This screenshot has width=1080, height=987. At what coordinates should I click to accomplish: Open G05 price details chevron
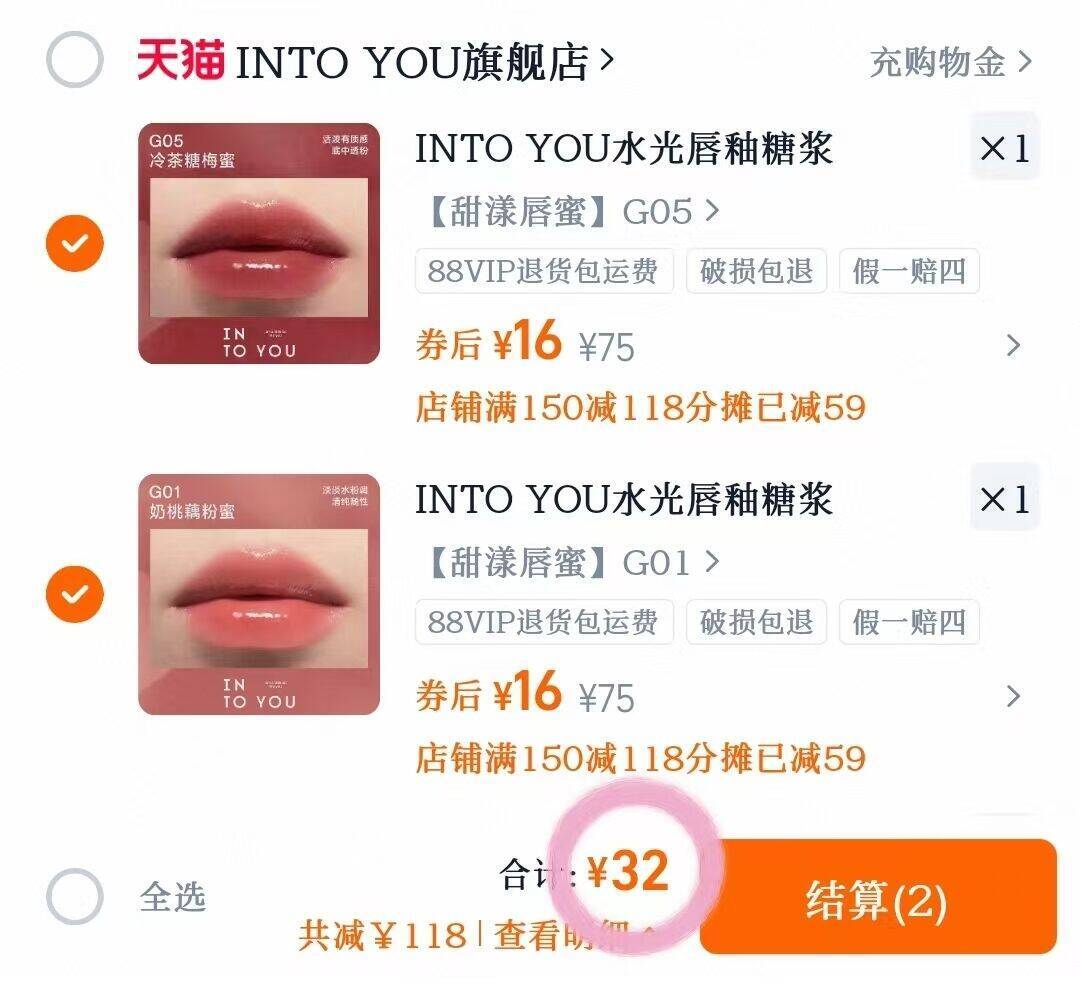(1012, 345)
